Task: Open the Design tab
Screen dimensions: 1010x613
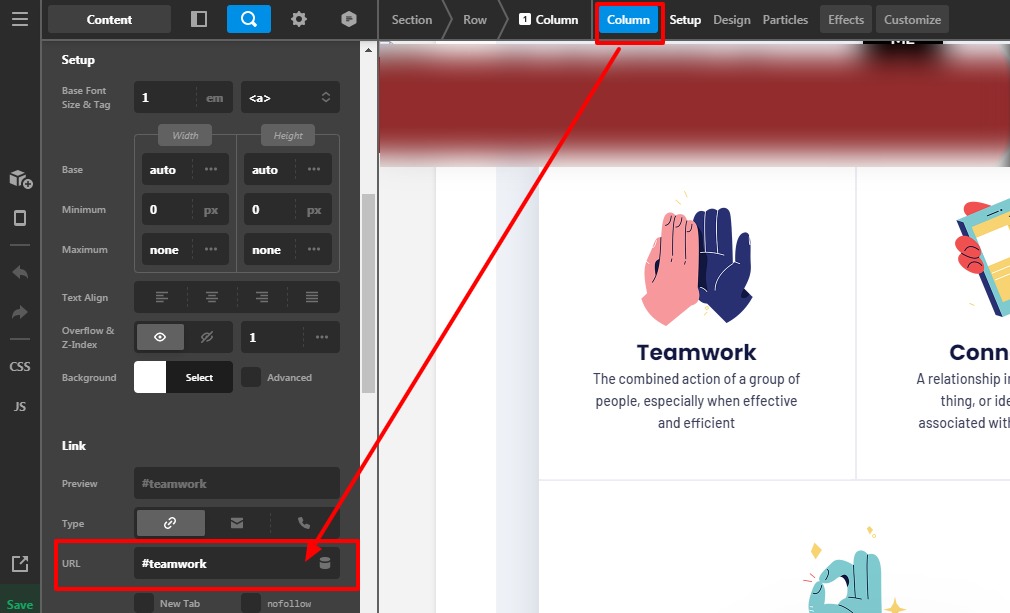Action: [732, 19]
